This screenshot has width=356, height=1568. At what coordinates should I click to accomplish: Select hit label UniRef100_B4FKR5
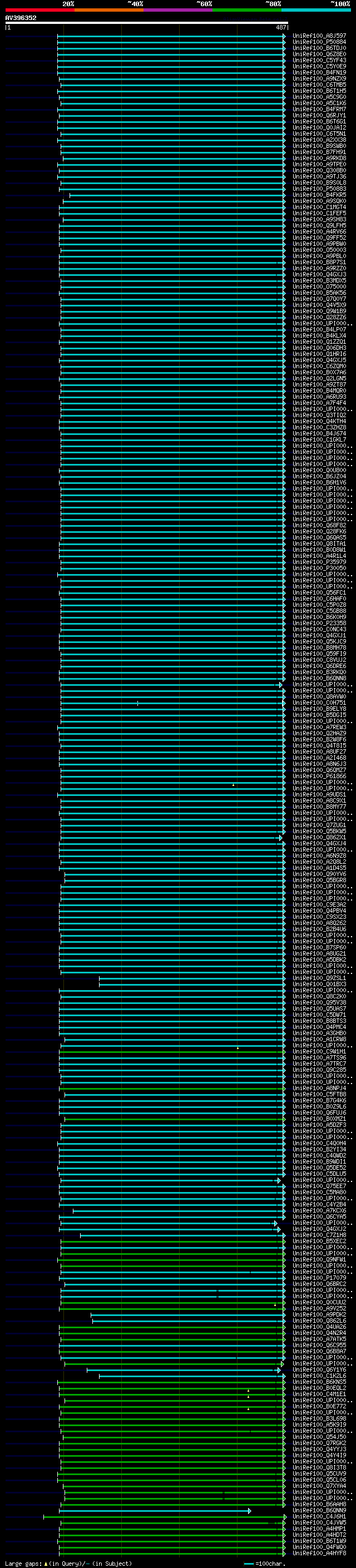tap(319, 195)
